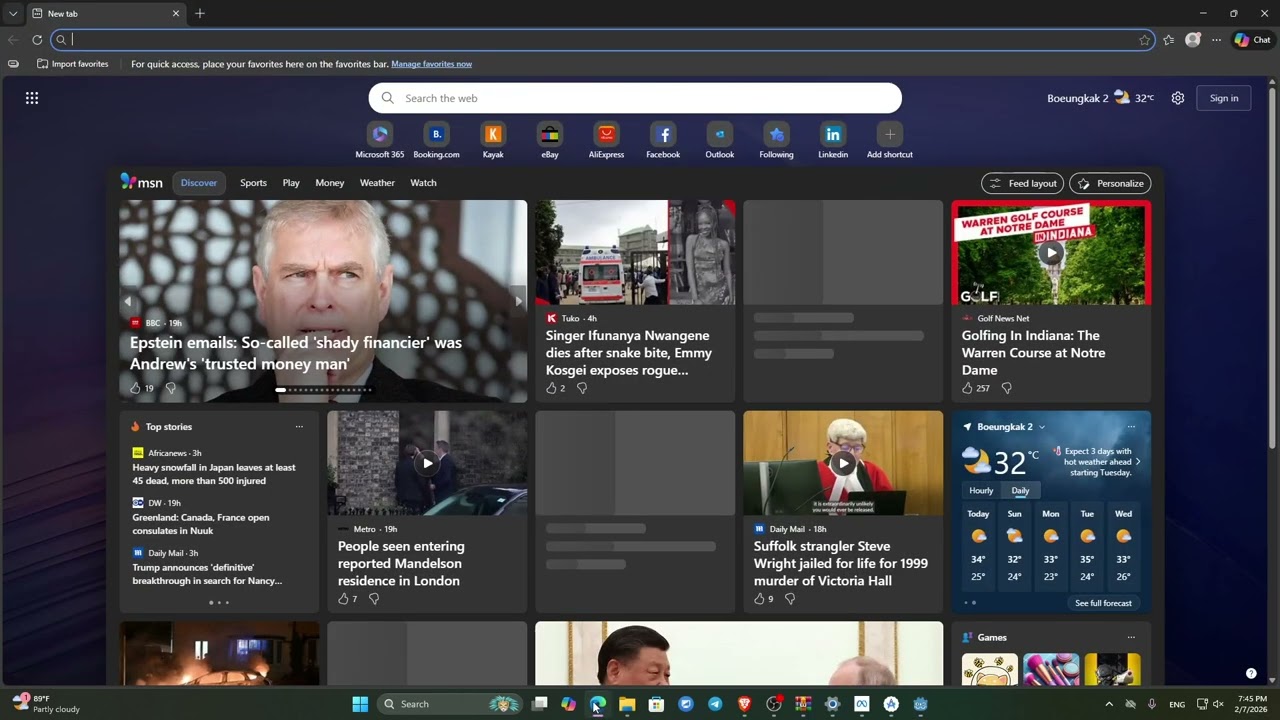Show hidden system tray icons
The width and height of the screenshot is (1280, 720).
[1108, 704]
